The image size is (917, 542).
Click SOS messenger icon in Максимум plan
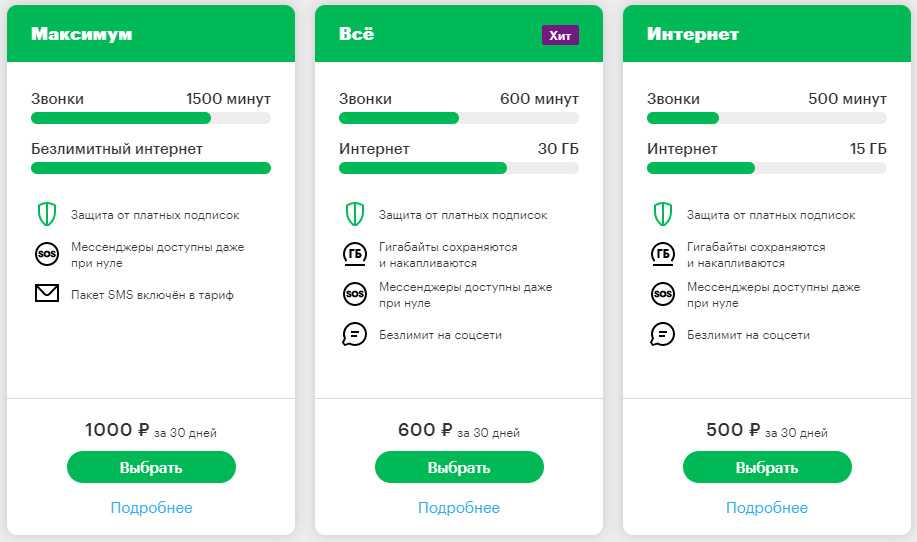(x=46, y=254)
